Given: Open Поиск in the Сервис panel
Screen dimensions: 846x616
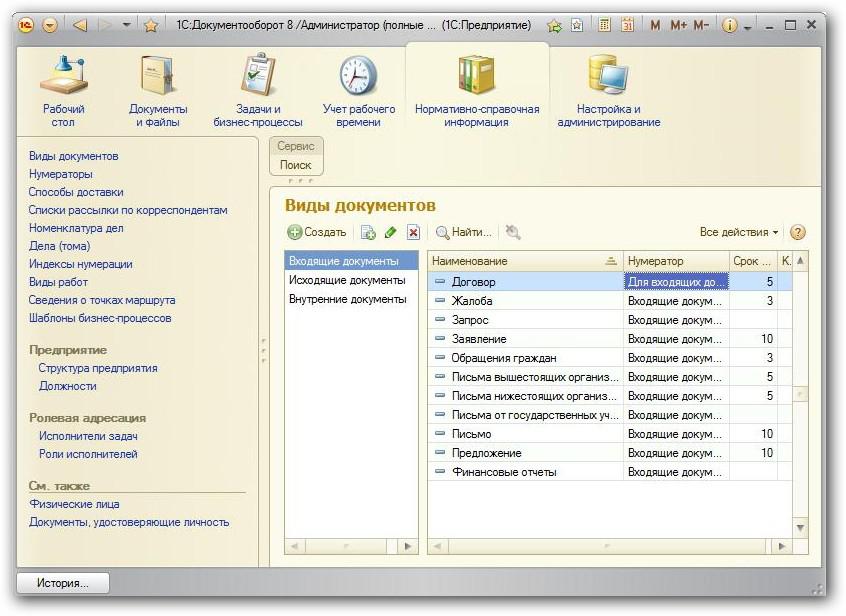Looking at the screenshot, I should (x=296, y=165).
